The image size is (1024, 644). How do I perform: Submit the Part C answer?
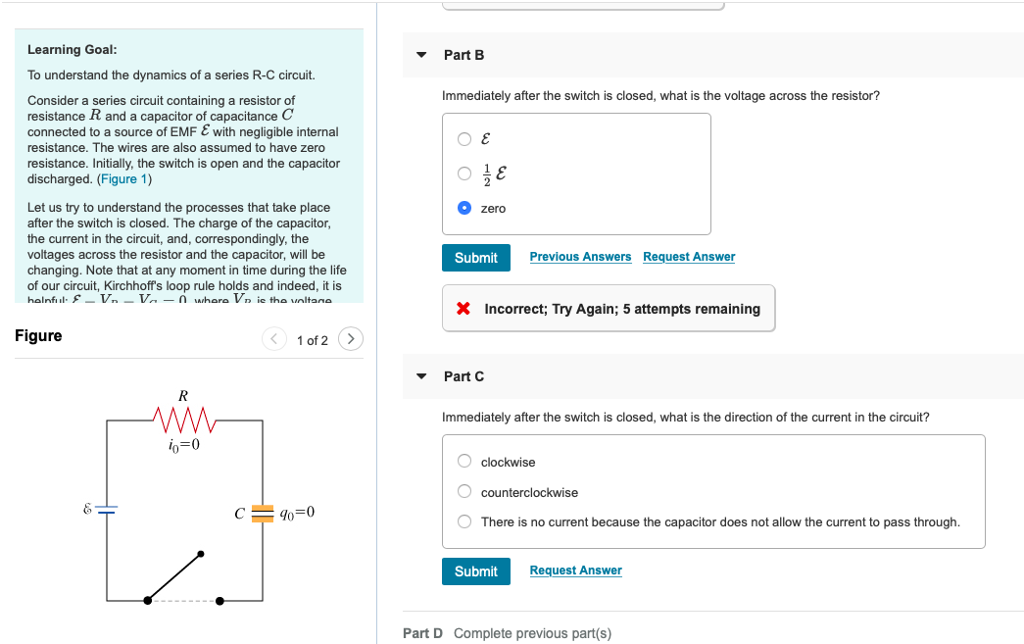476,571
